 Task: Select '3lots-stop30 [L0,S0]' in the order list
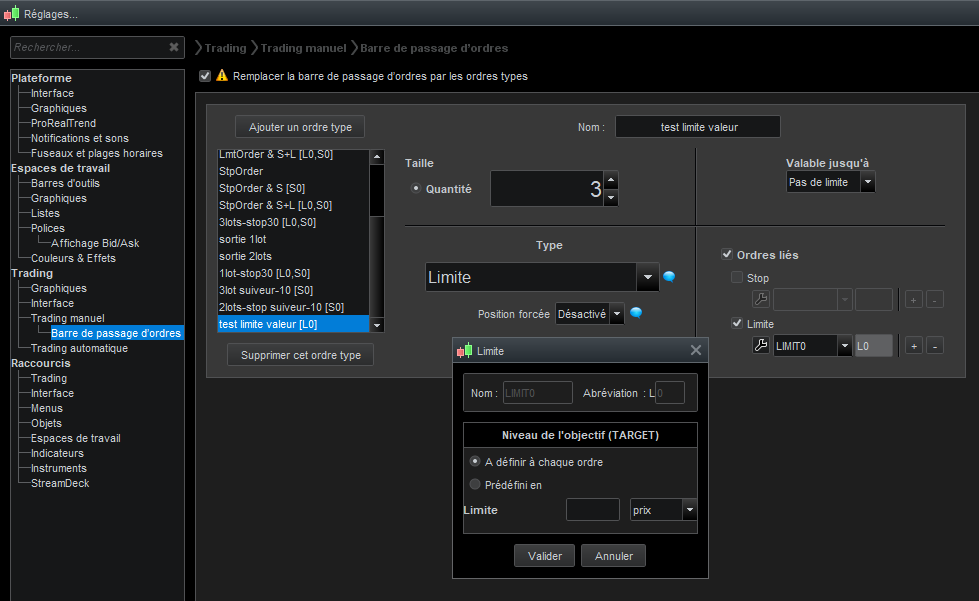pos(293,222)
